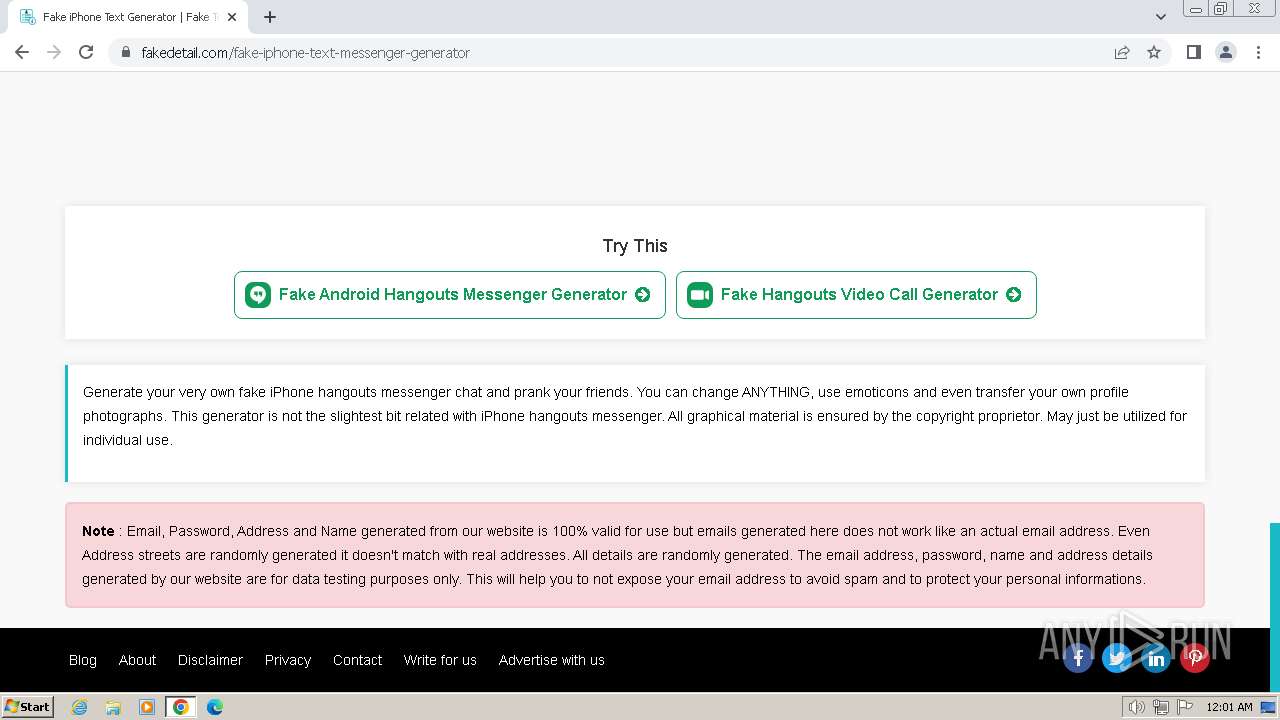Open media player from taskbar

(x=147, y=707)
